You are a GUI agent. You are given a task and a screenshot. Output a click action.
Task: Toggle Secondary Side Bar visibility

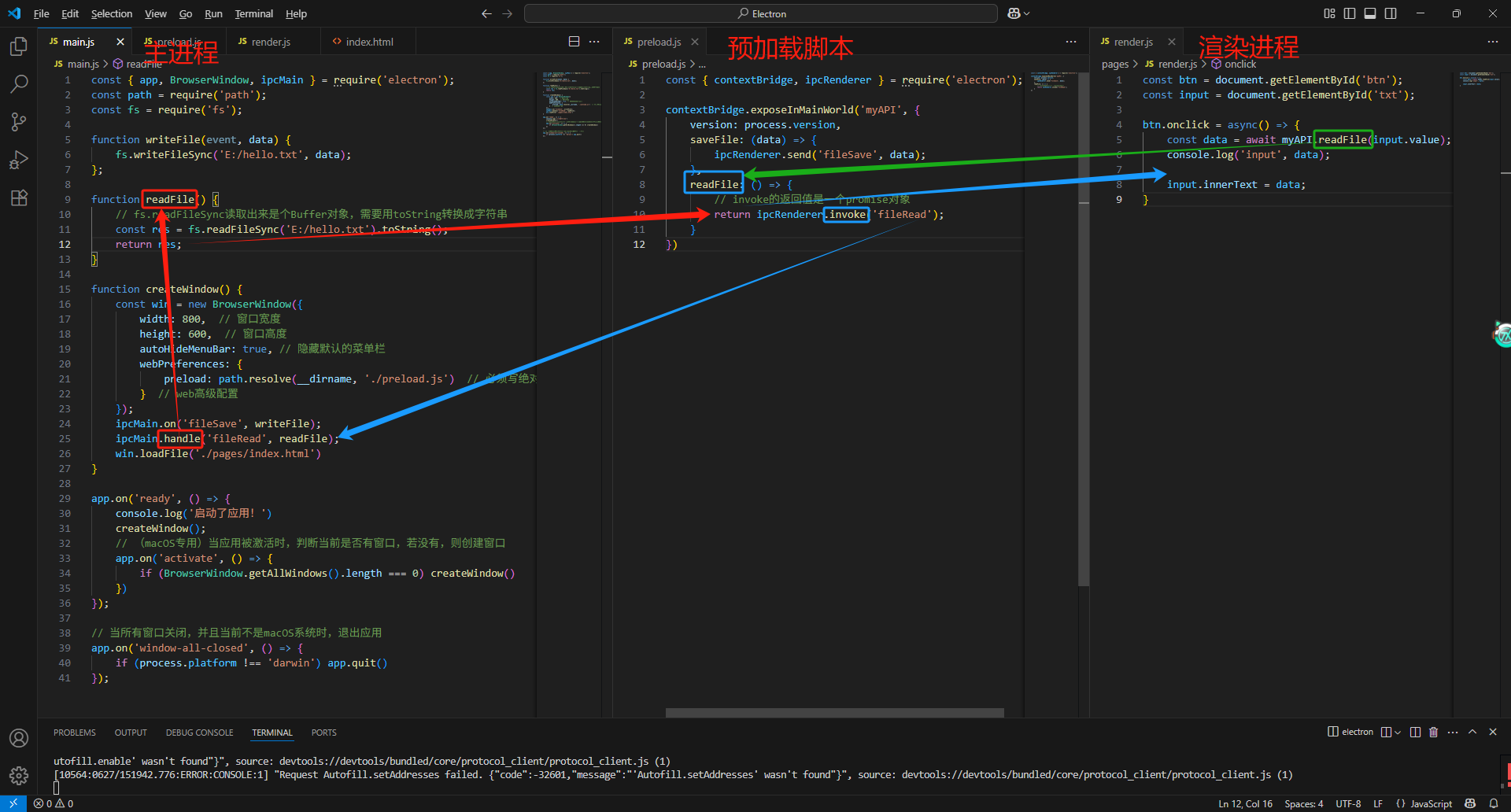point(1391,13)
